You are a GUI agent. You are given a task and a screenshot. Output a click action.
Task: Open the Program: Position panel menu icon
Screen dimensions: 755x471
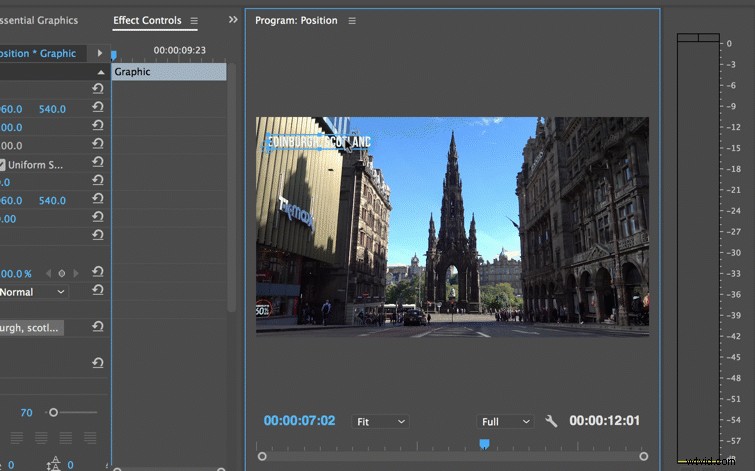click(352, 21)
